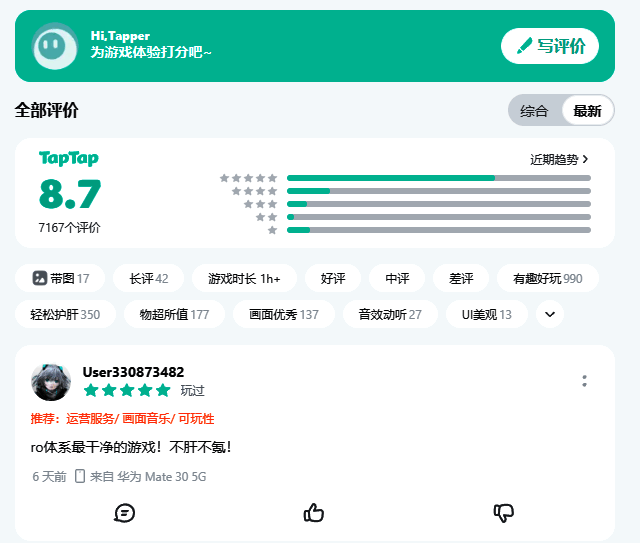
Task: Click the 8.7 rating score
Action: point(70,194)
